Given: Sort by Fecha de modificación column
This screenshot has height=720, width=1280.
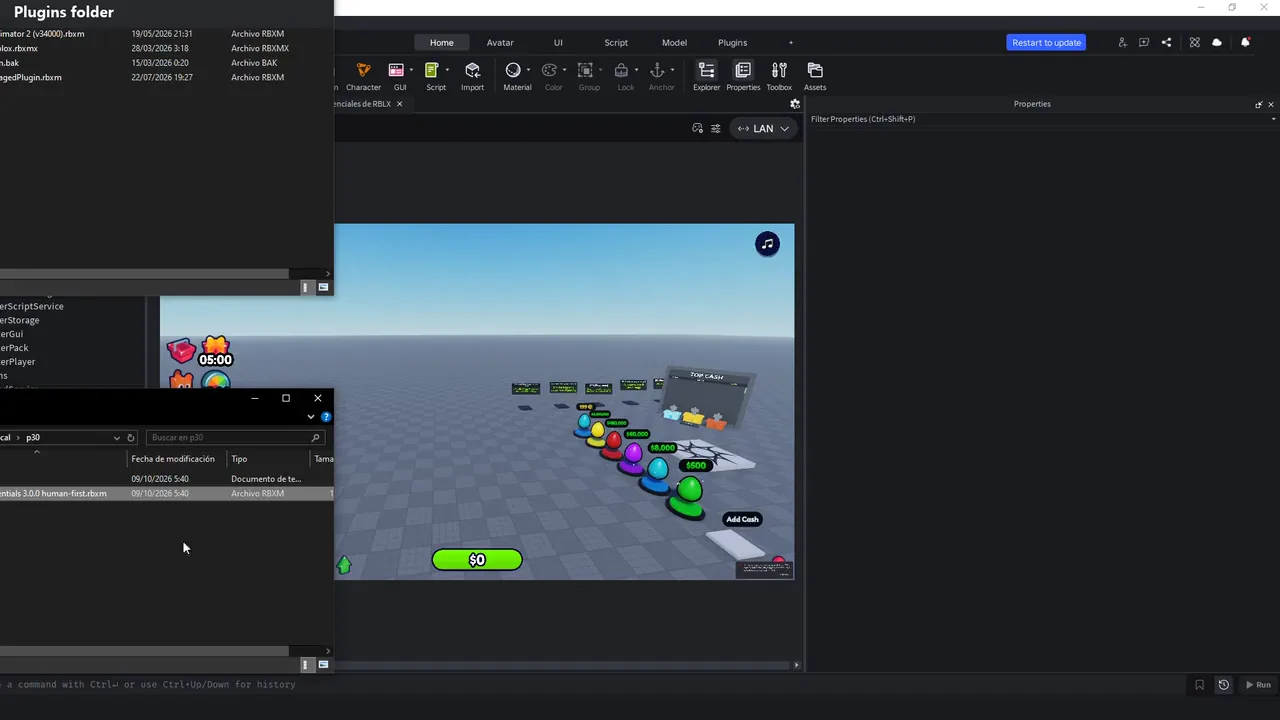Looking at the screenshot, I should pos(173,459).
